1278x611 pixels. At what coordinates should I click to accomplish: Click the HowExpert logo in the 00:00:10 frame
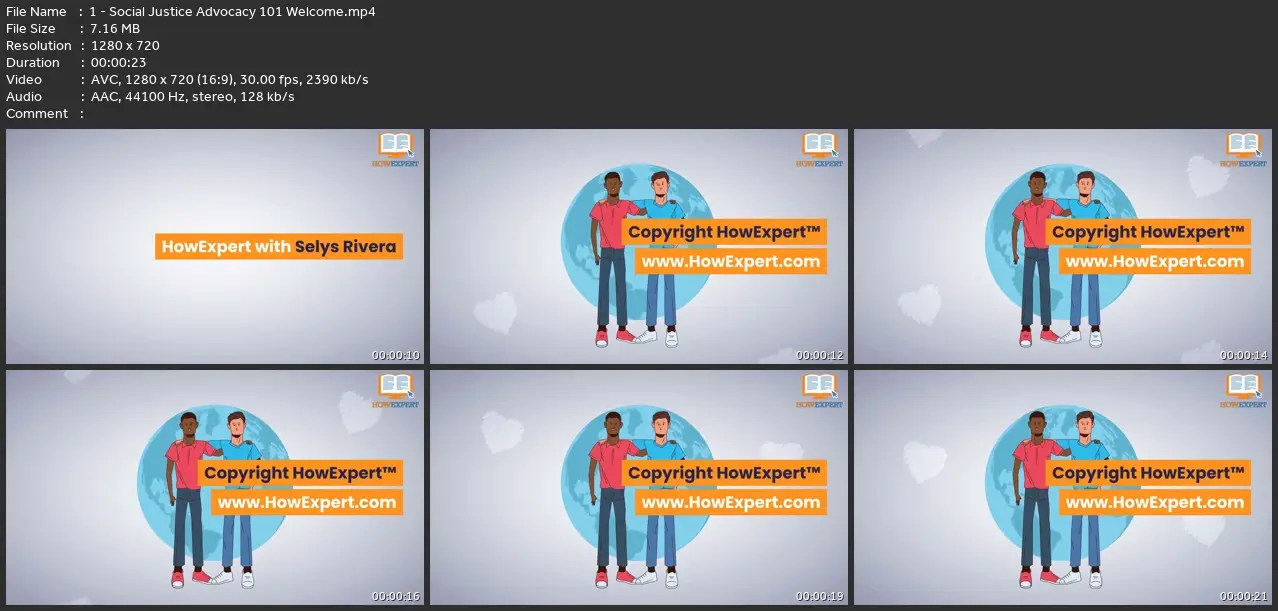(x=396, y=150)
